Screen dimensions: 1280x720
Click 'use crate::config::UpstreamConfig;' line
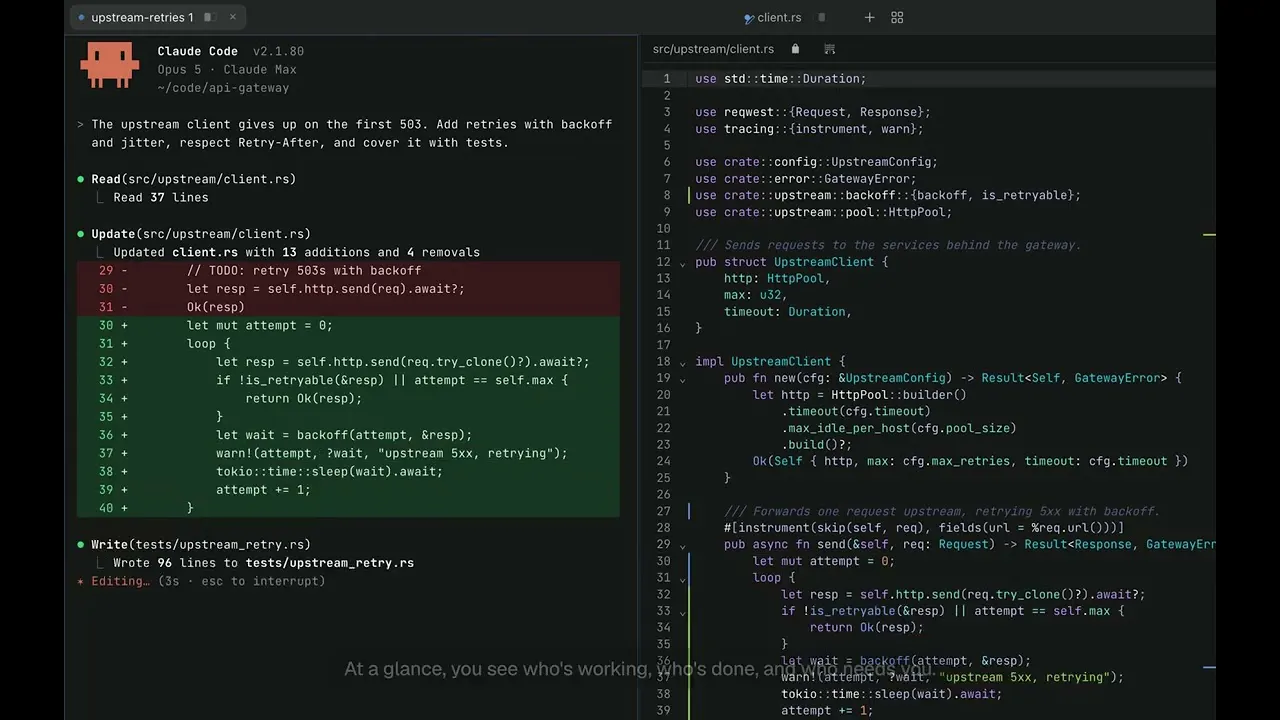816,162
